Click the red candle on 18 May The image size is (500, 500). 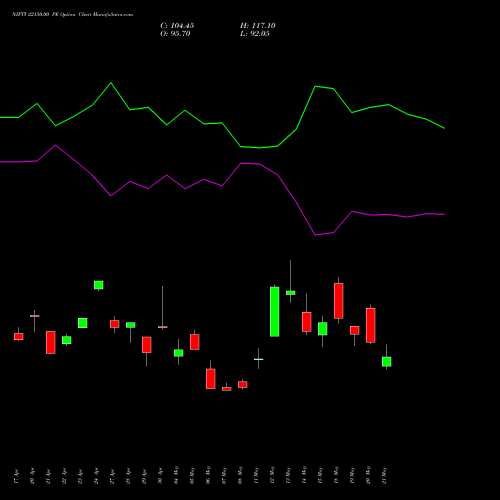pos(339,301)
